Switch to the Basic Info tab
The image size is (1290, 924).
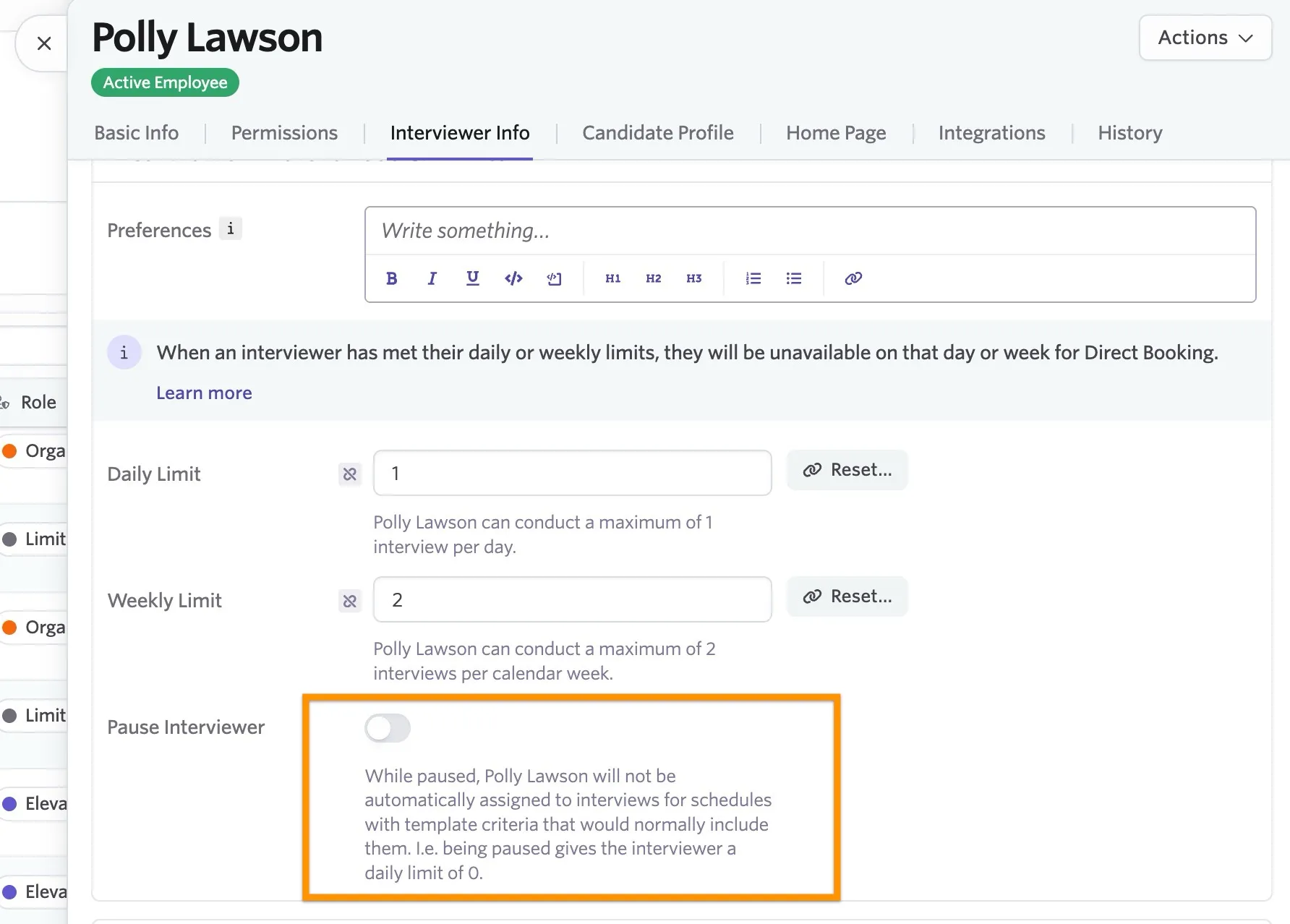tap(137, 133)
